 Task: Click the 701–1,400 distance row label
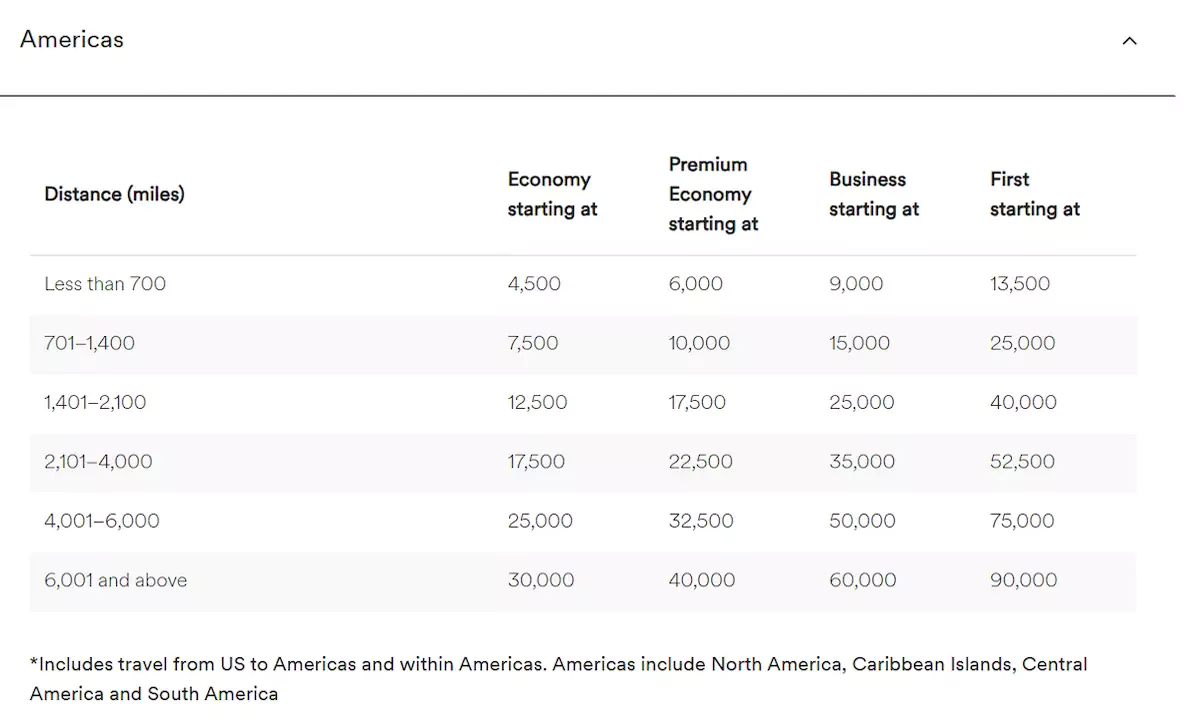point(89,343)
